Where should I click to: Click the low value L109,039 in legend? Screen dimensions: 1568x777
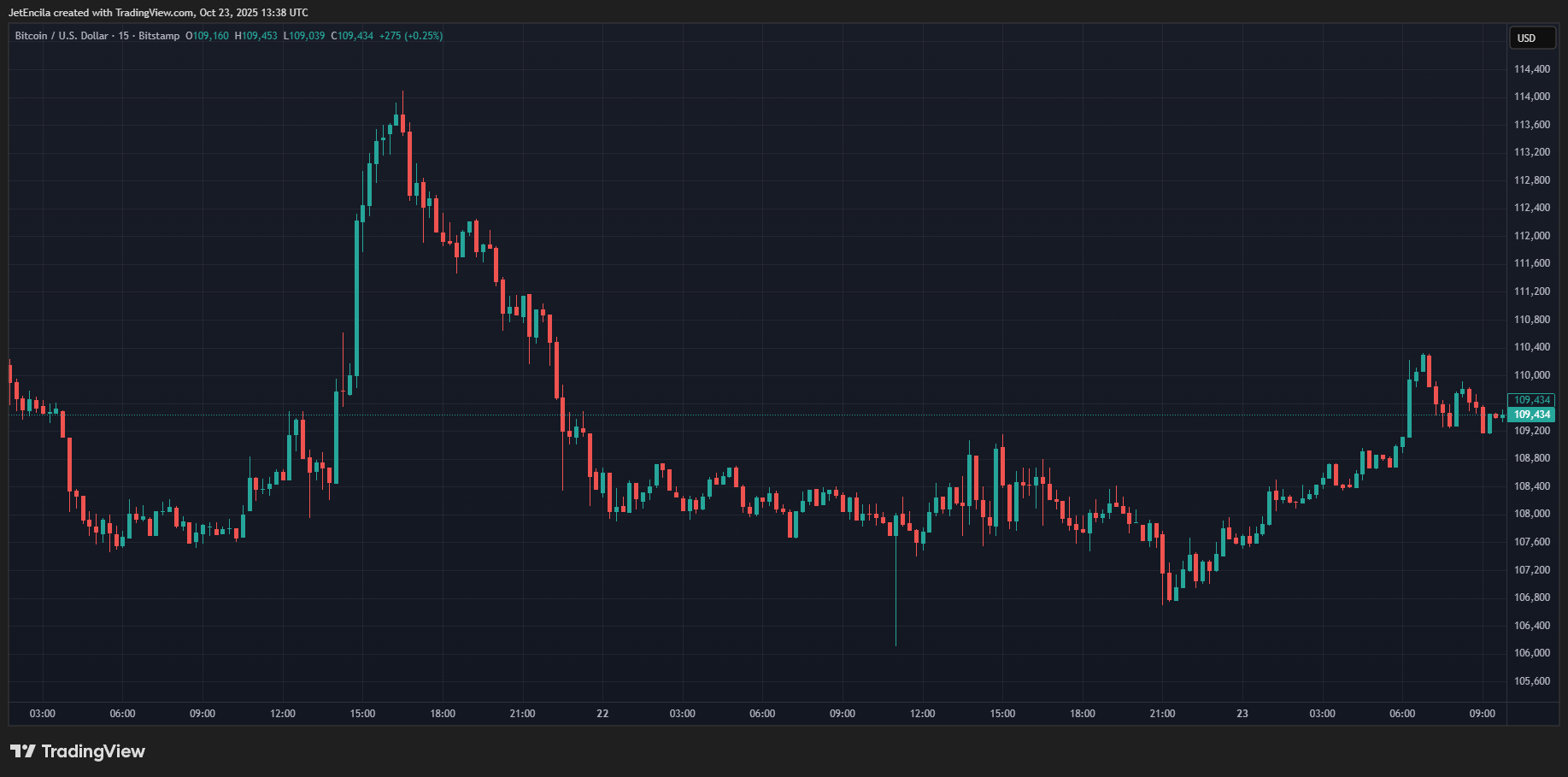304,36
